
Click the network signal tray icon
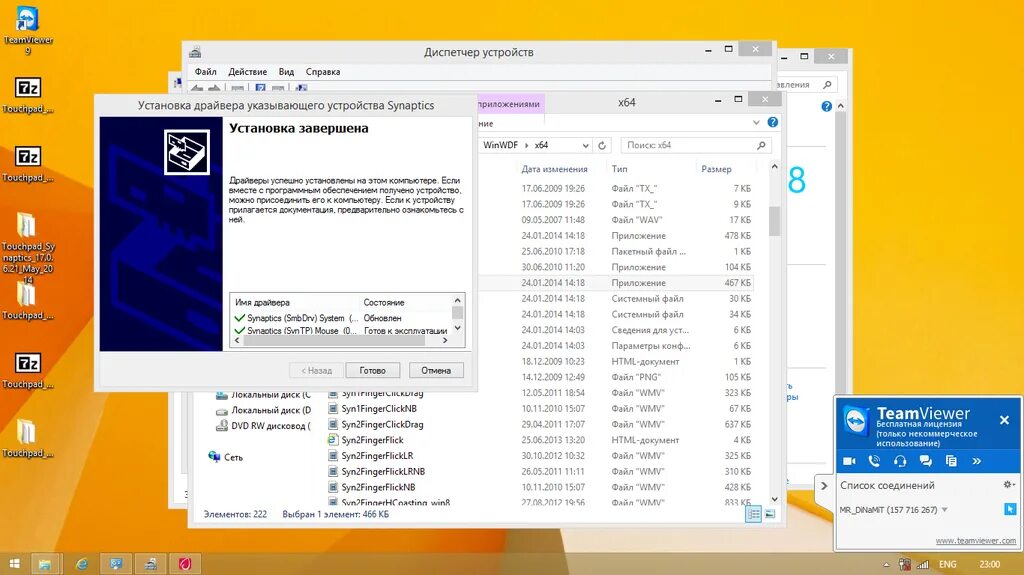(x=923, y=565)
